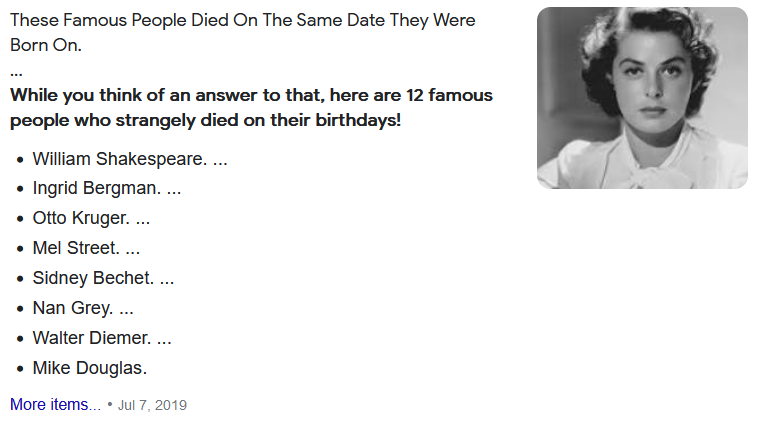Click the "Sidney Bechet" list entry
This screenshot has width=758, height=426.
tap(92, 278)
